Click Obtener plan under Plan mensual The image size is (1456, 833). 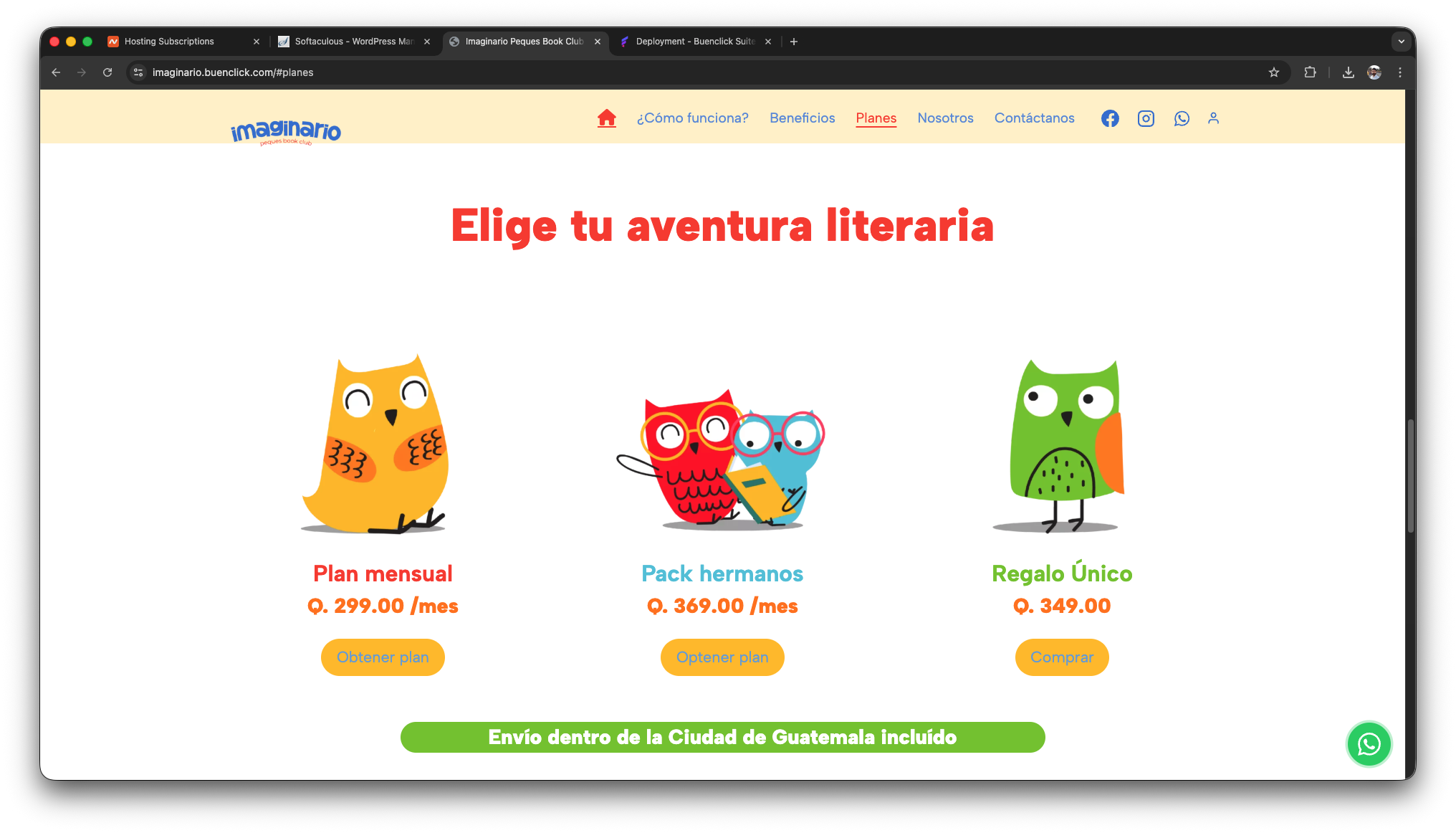click(x=383, y=657)
